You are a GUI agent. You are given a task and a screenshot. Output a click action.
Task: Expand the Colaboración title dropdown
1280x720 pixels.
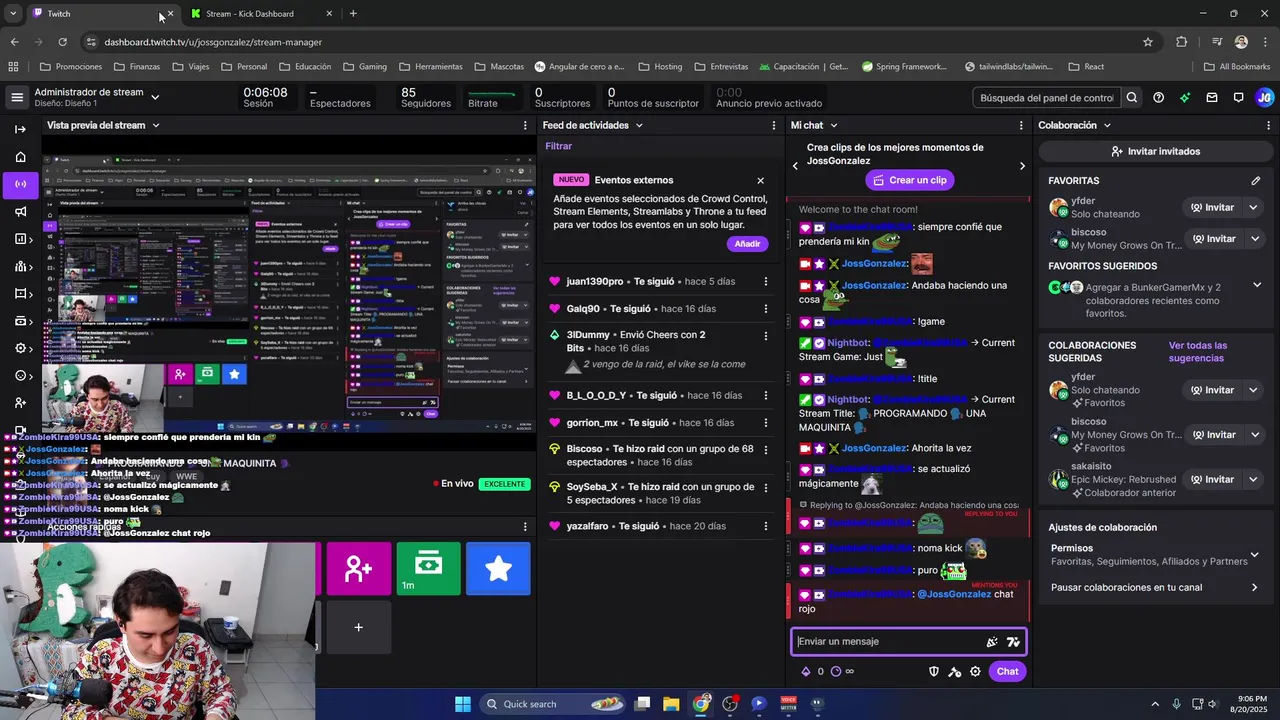point(1106,125)
